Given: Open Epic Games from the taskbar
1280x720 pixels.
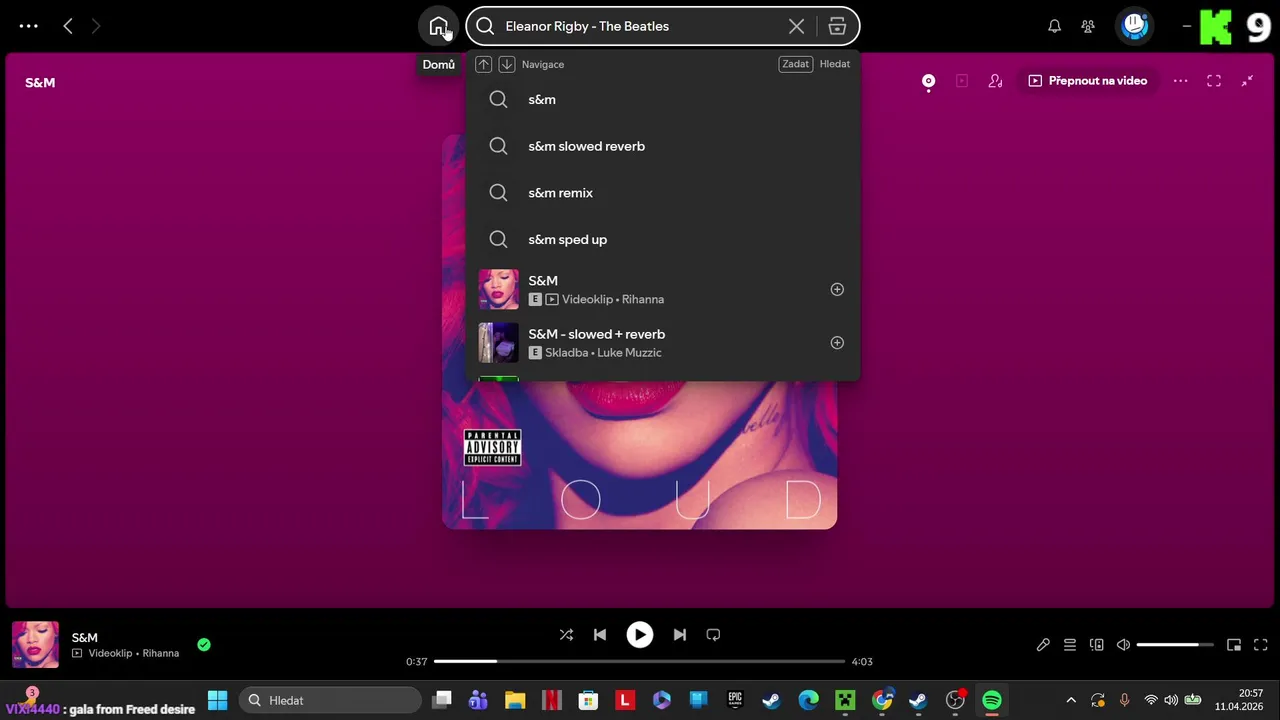Looking at the screenshot, I should point(735,700).
